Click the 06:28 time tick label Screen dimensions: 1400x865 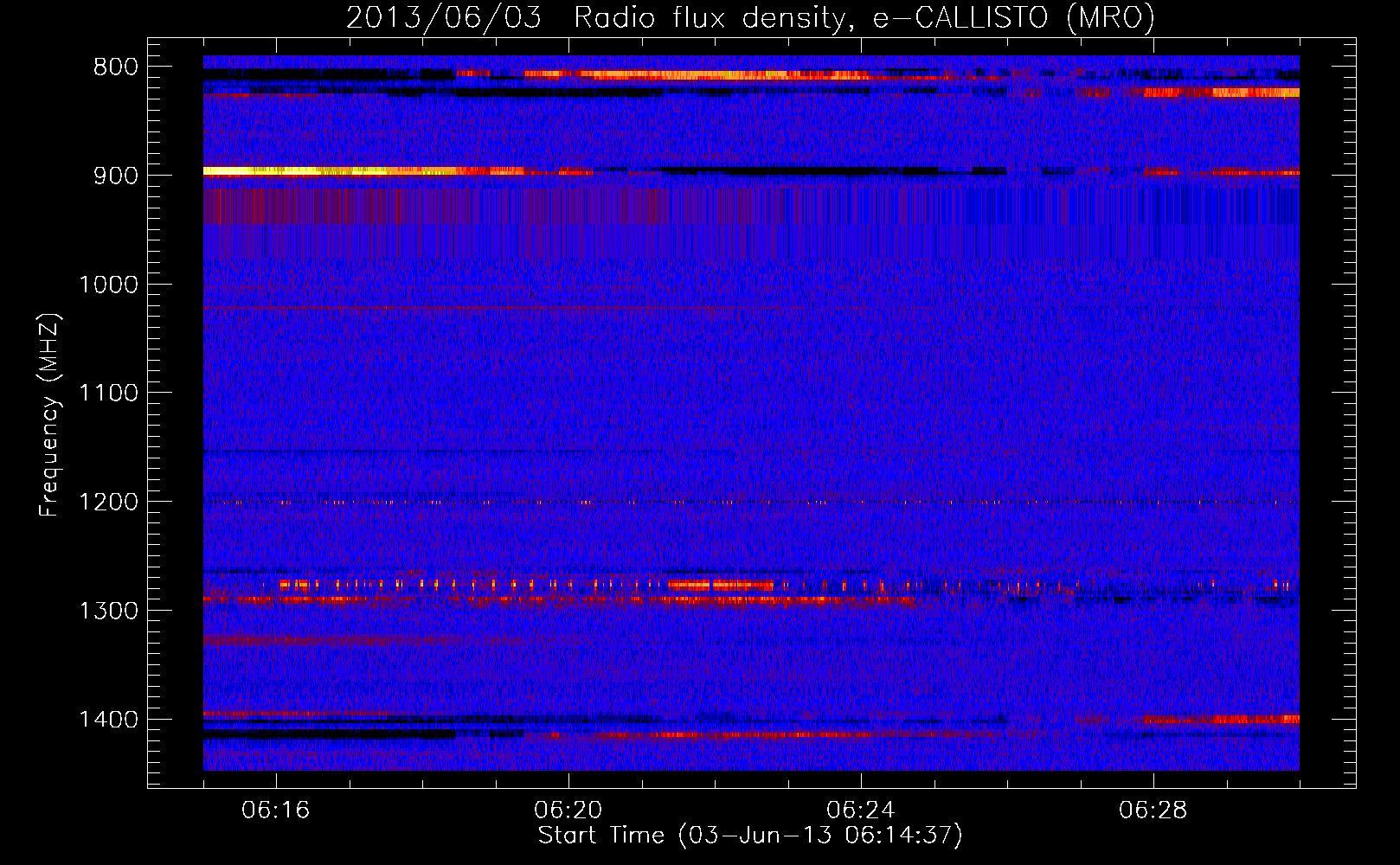1153,811
